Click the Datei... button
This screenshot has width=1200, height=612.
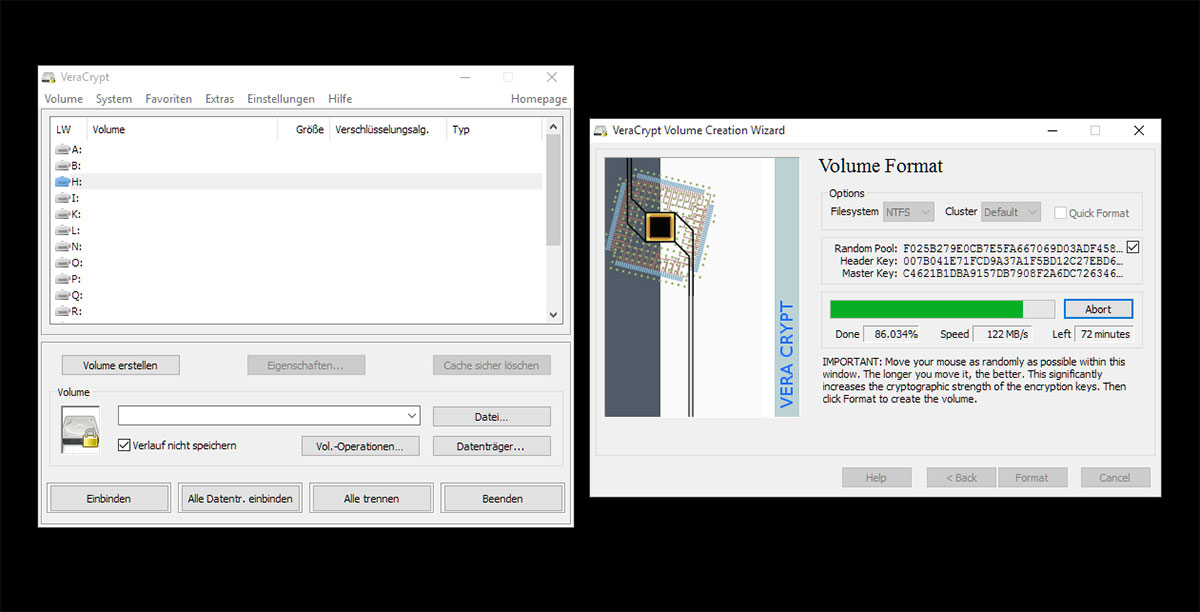click(491, 416)
